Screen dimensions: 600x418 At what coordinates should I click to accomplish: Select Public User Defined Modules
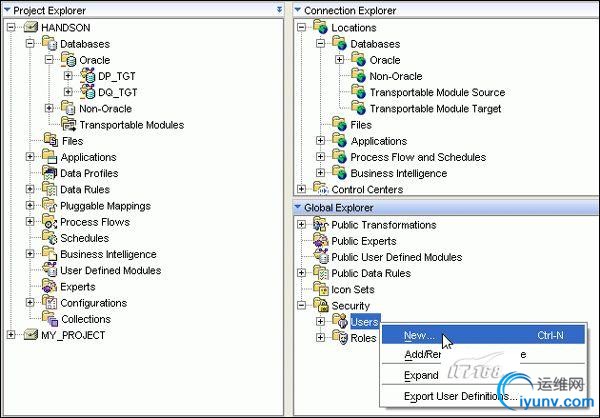(x=396, y=257)
